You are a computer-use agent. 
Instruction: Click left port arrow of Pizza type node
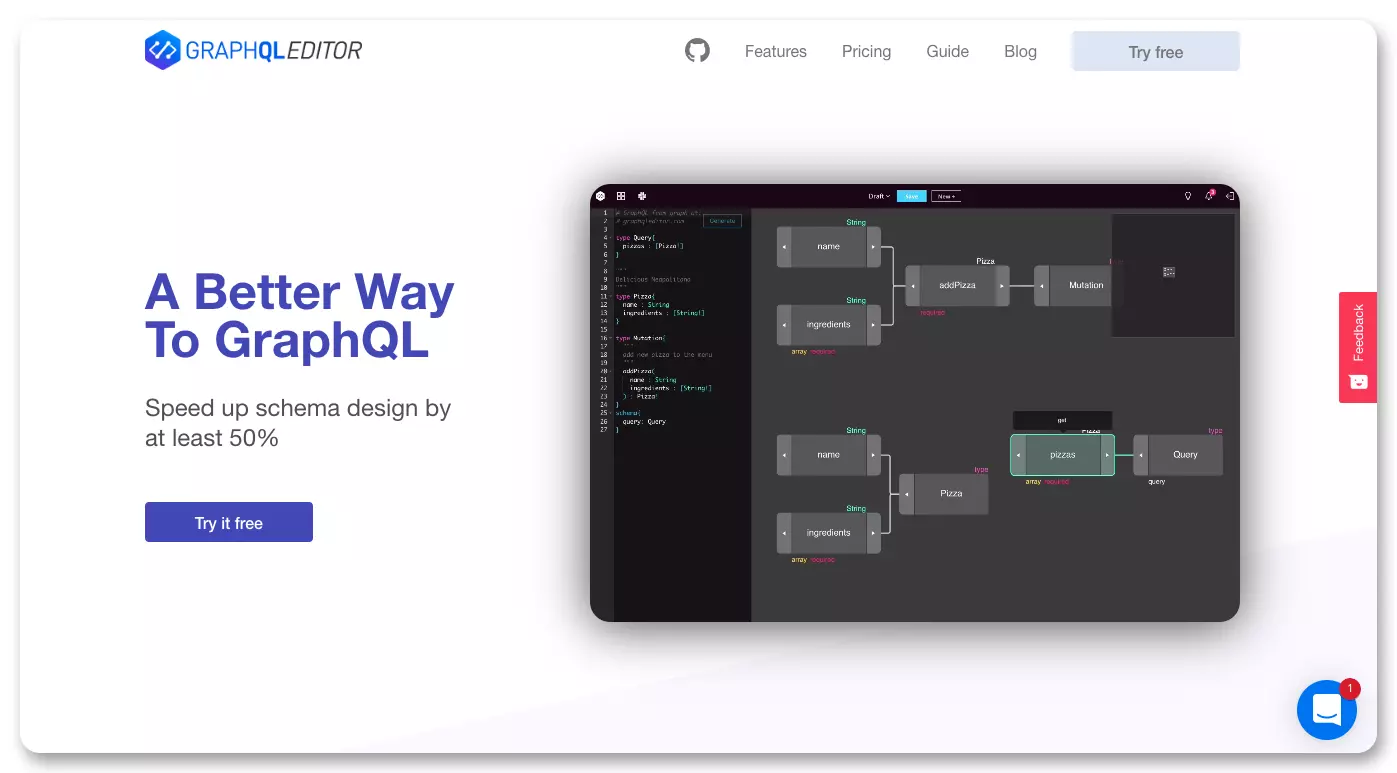tap(906, 494)
